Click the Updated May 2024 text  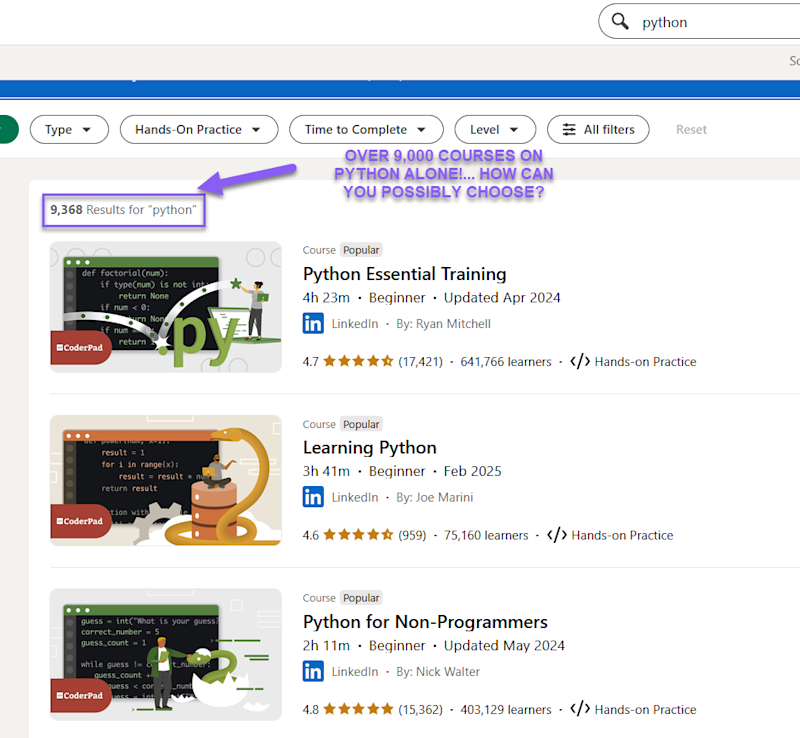[x=504, y=646]
